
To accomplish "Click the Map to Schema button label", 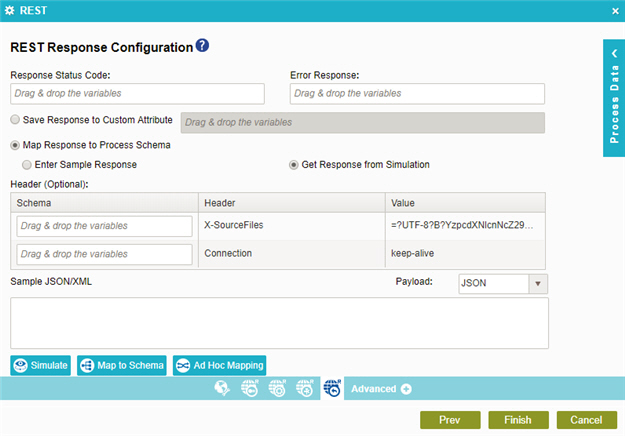I will coord(130,365).
